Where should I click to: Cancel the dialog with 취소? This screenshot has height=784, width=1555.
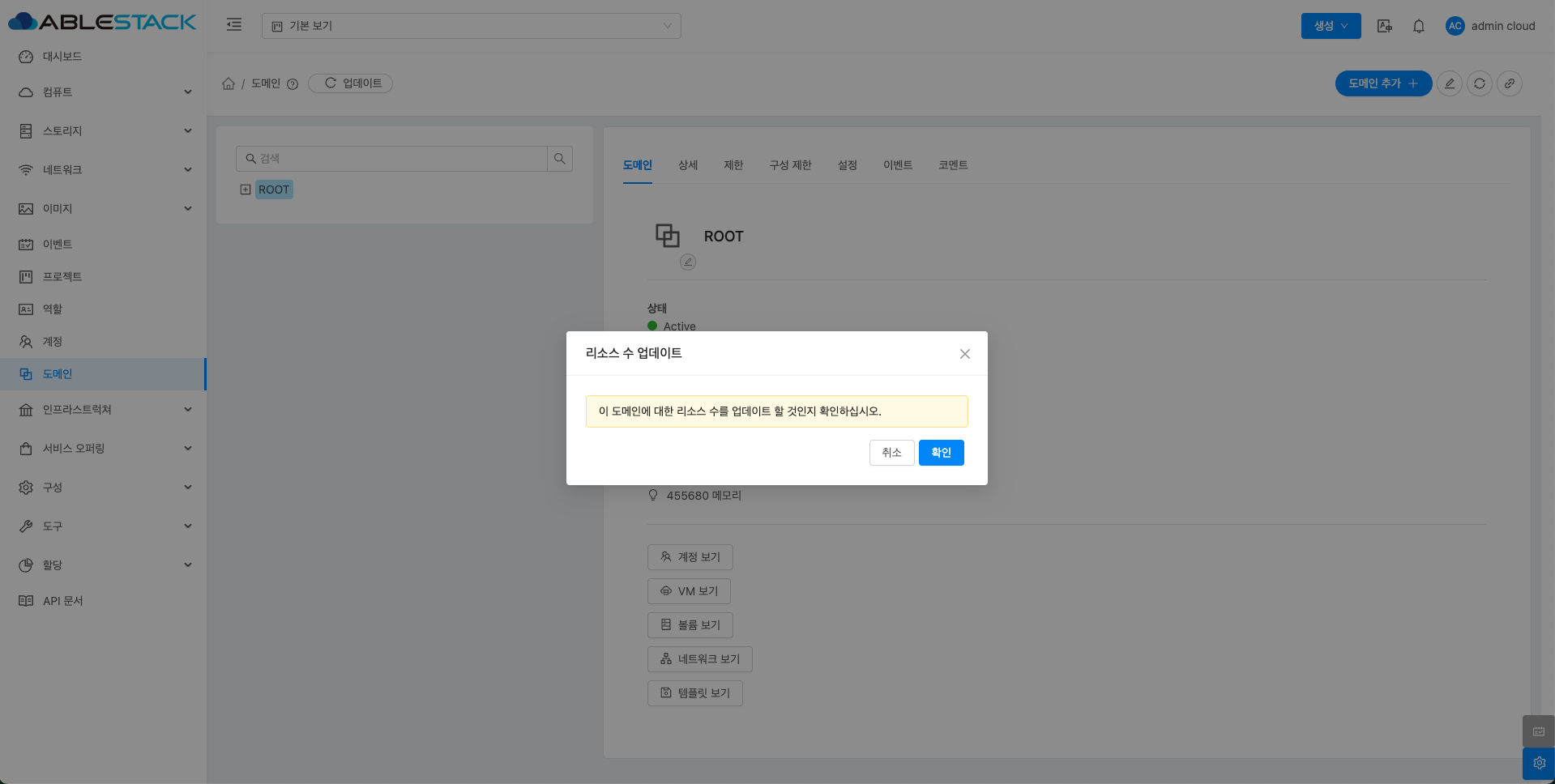tap(891, 453)
